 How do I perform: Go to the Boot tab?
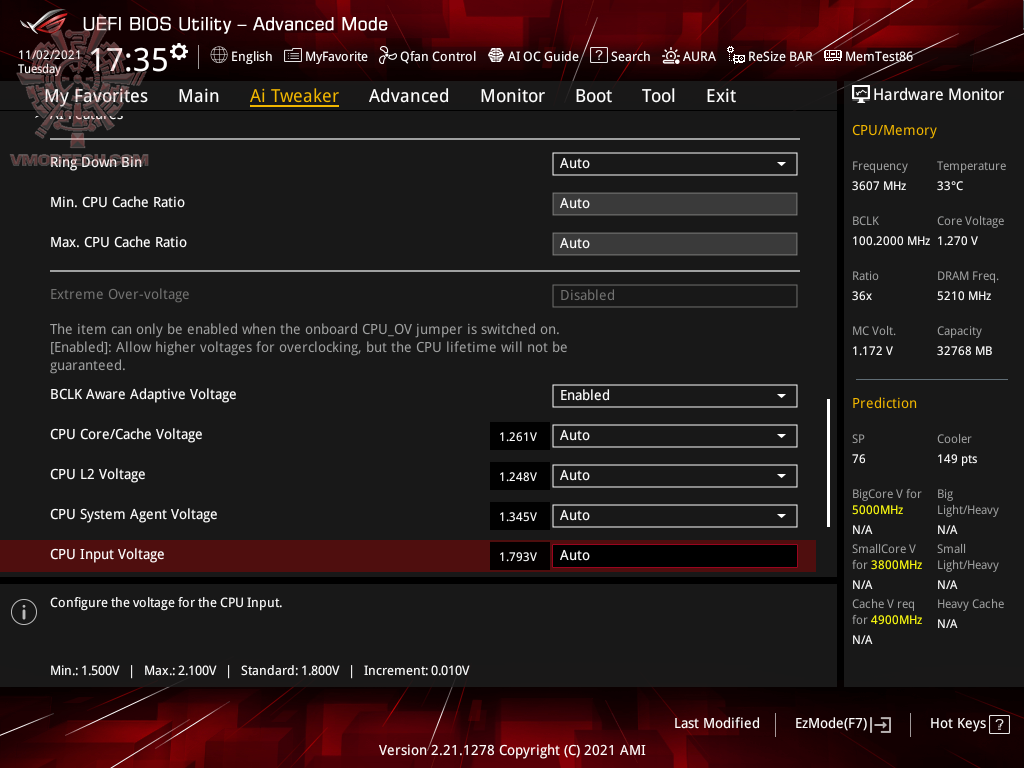(x=594, y=96)
